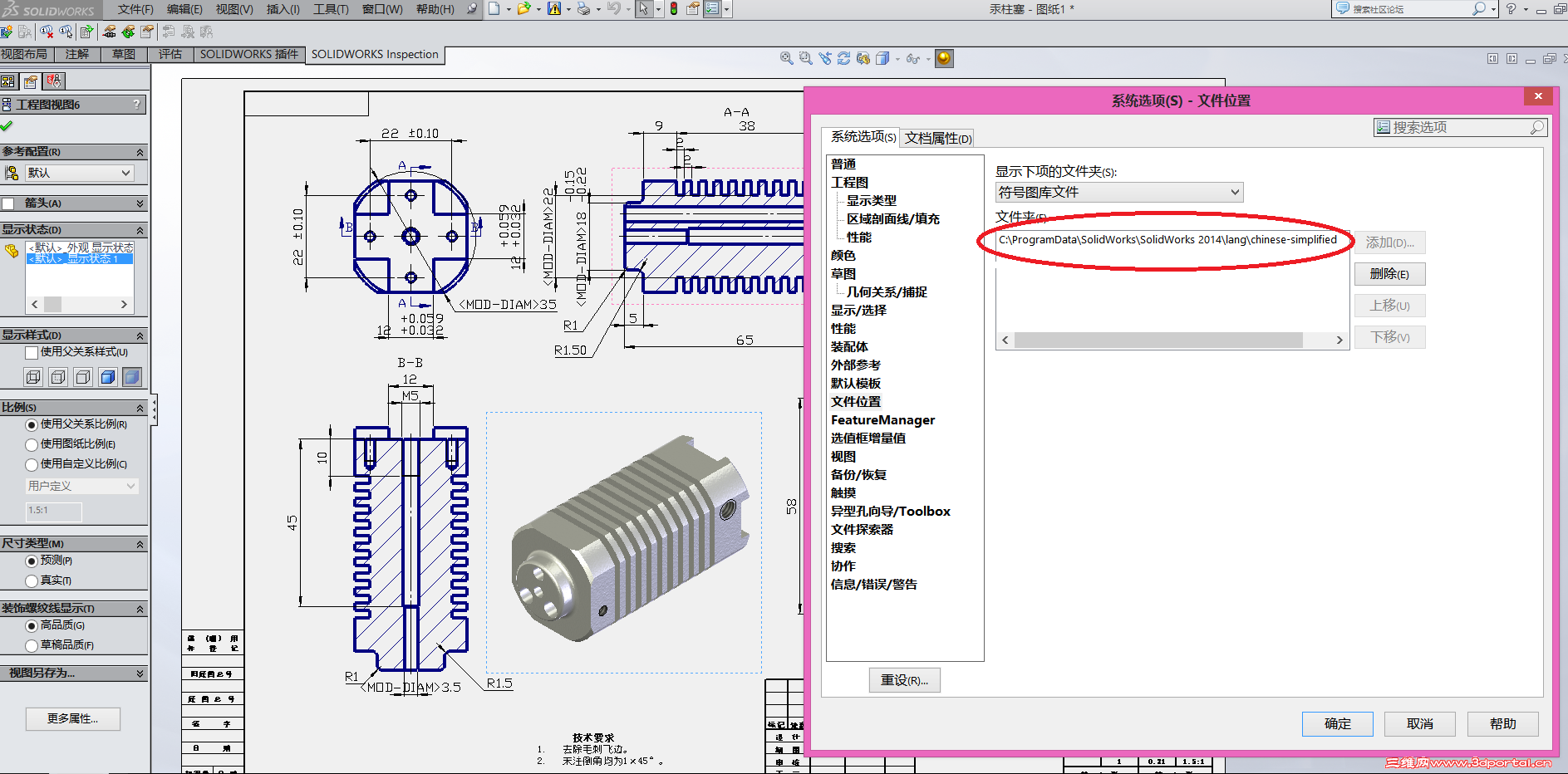Open the 默认 configuration dropdown
Screen dimensions: 1568x774
click(79, 173)
